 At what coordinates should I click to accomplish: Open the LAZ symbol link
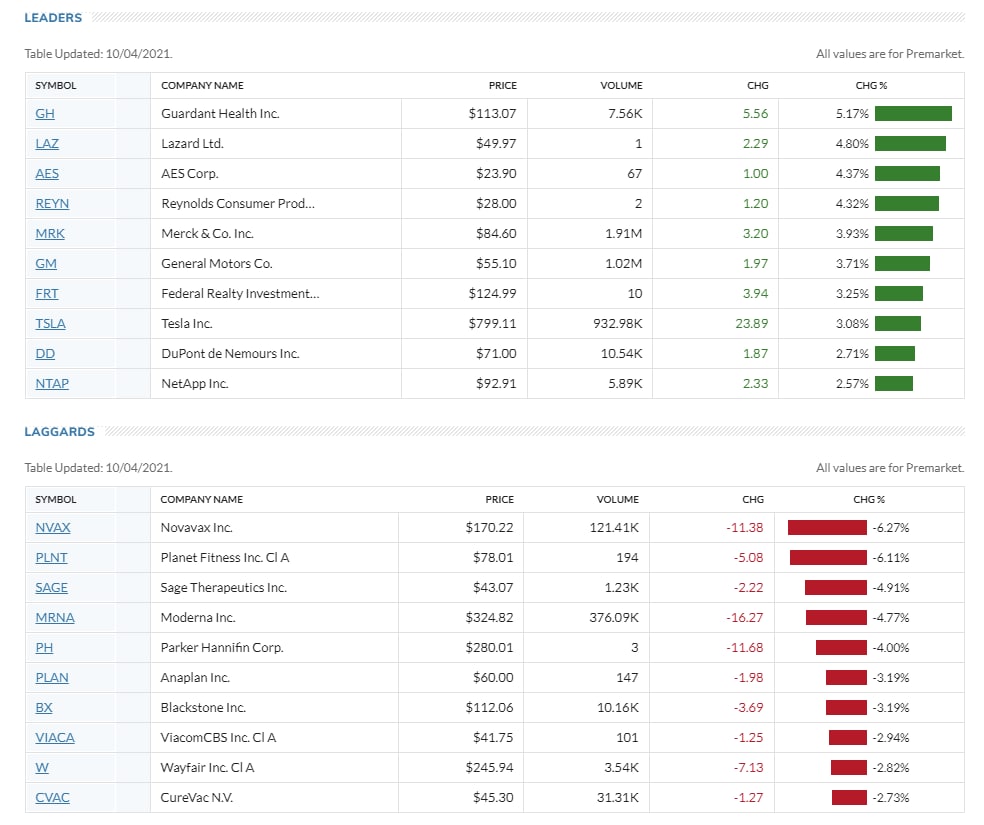(x=47, y=144)
